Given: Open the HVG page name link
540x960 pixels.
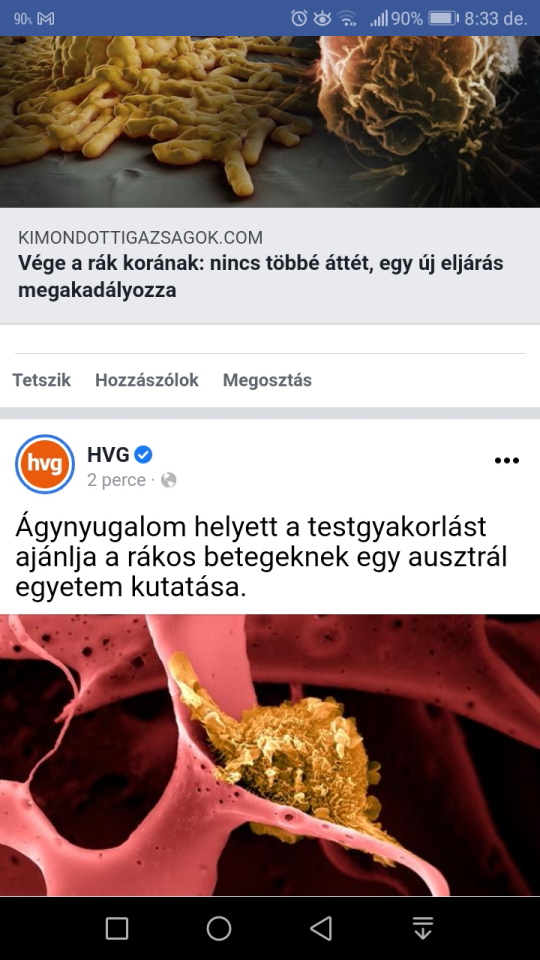Looking at the screenshot, I should (108, 455).
